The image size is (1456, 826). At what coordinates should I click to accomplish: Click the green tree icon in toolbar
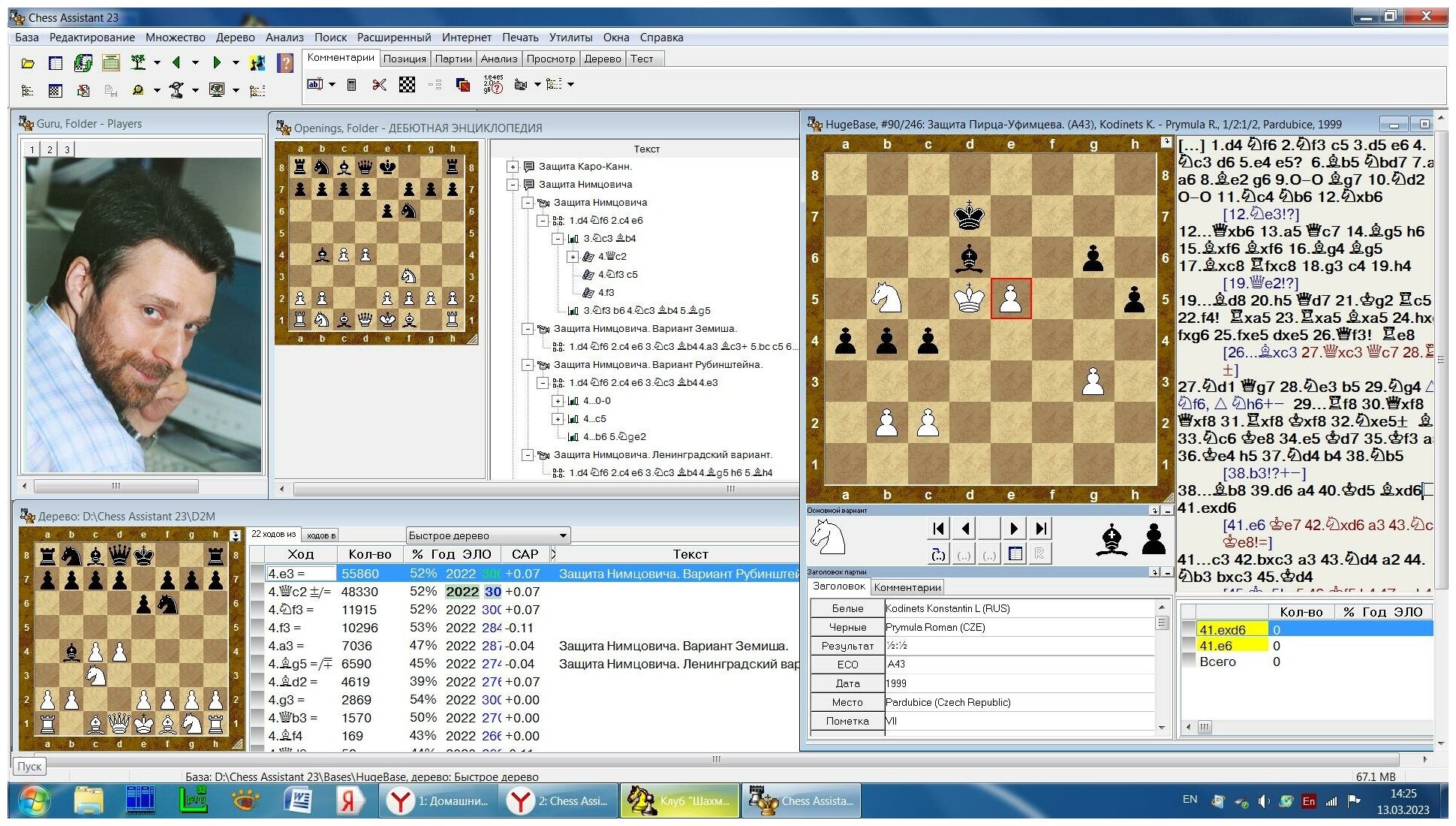(x=138, y=63)
